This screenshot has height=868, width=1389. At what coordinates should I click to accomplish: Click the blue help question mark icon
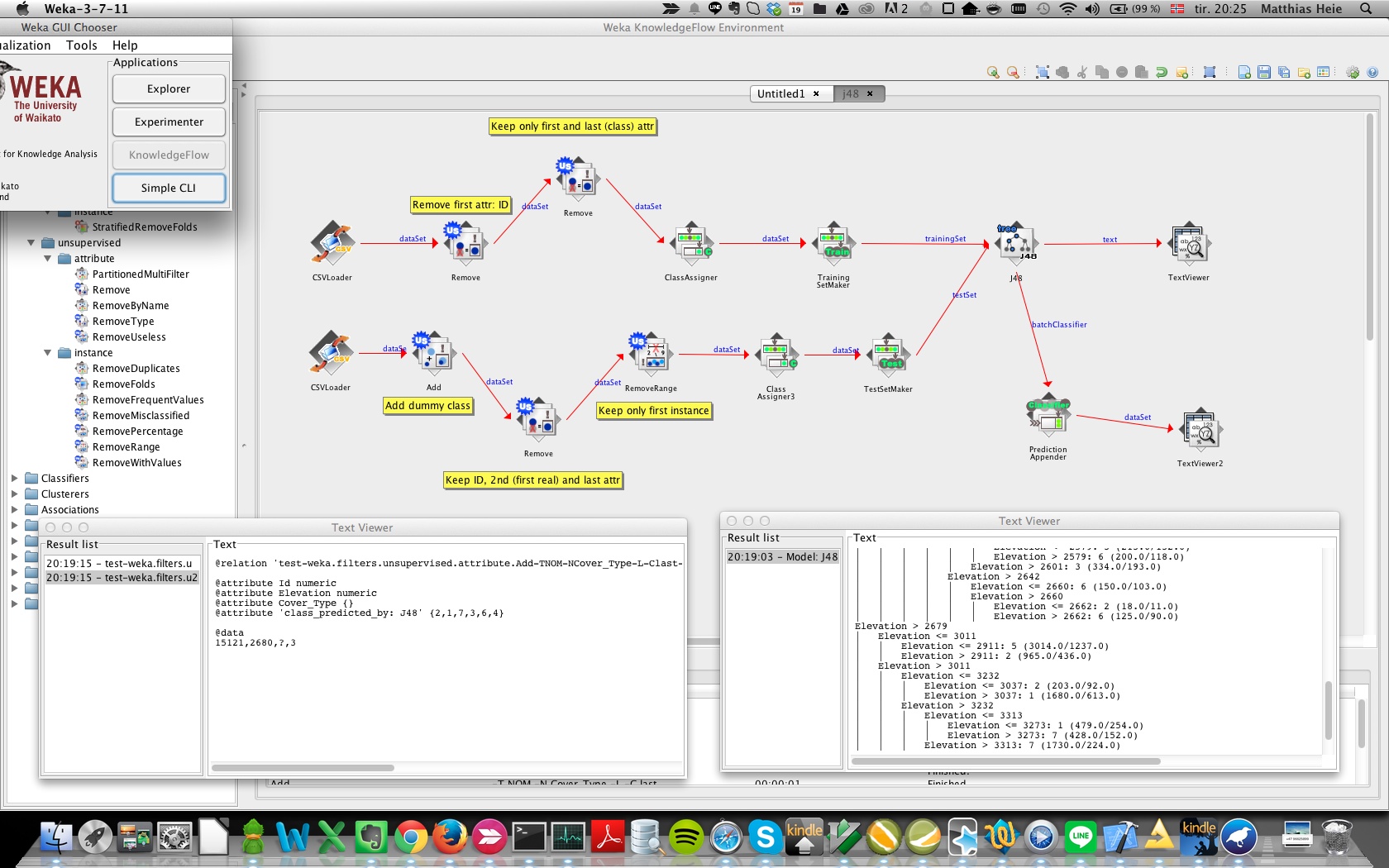point(1372,73)
